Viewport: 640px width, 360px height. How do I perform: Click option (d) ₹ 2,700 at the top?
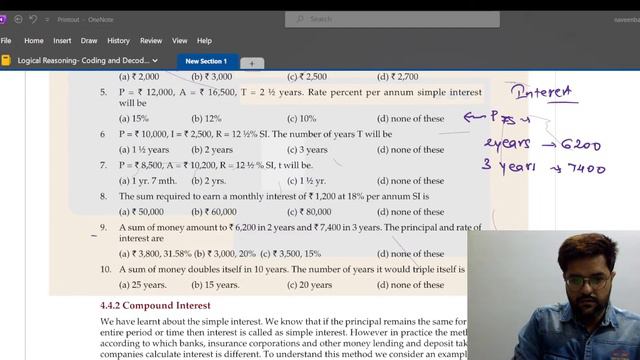pos(398,77)
